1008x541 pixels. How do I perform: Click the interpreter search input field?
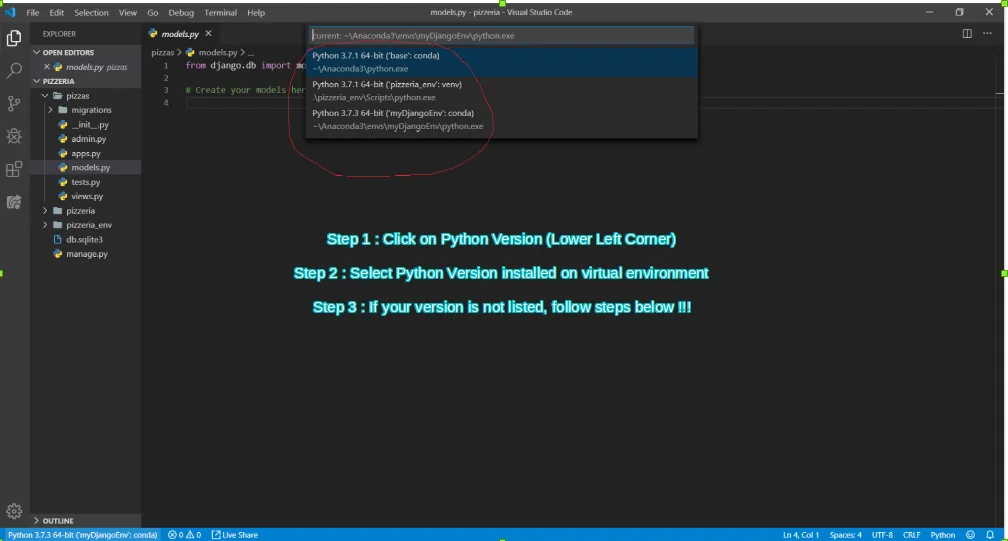click(x=501, y=35)
